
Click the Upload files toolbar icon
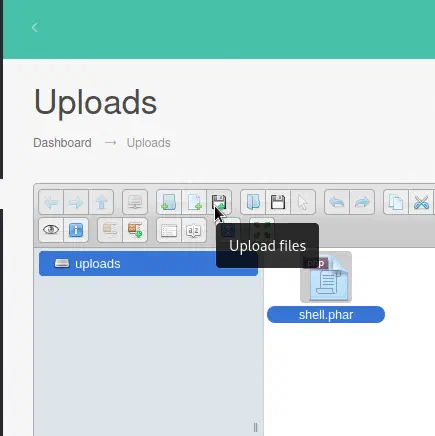click(x=219, y=202)
